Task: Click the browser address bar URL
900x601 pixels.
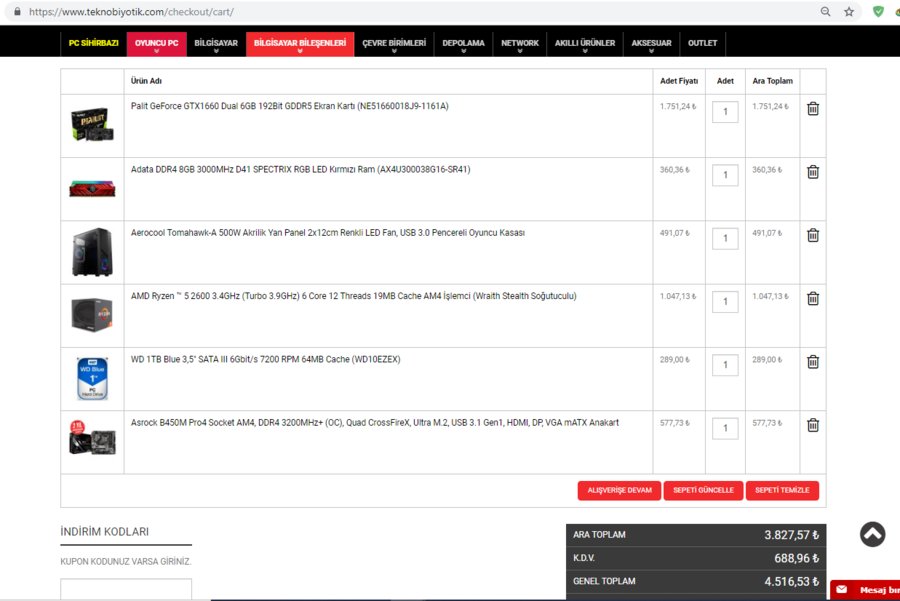Action: click(131, 11)
